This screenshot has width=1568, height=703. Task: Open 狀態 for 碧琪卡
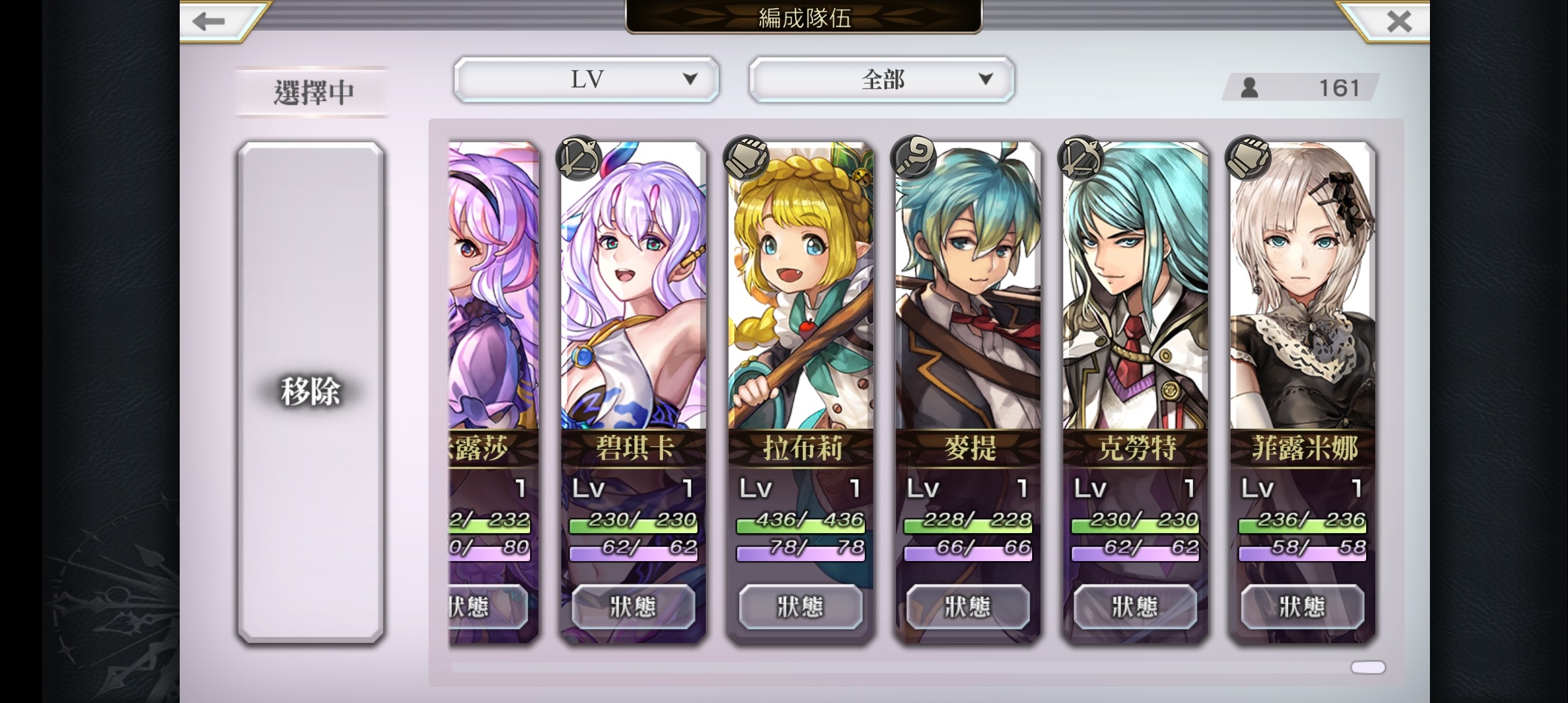633,607
